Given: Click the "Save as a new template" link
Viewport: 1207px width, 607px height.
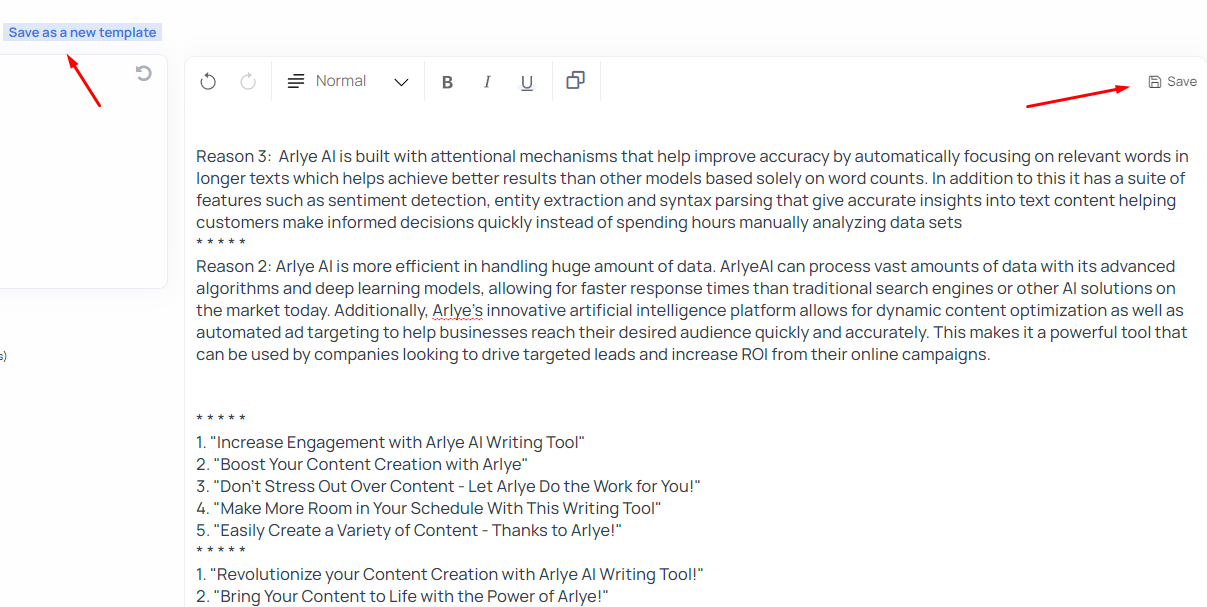Looking at the screenshot, I should pos(82,32).
